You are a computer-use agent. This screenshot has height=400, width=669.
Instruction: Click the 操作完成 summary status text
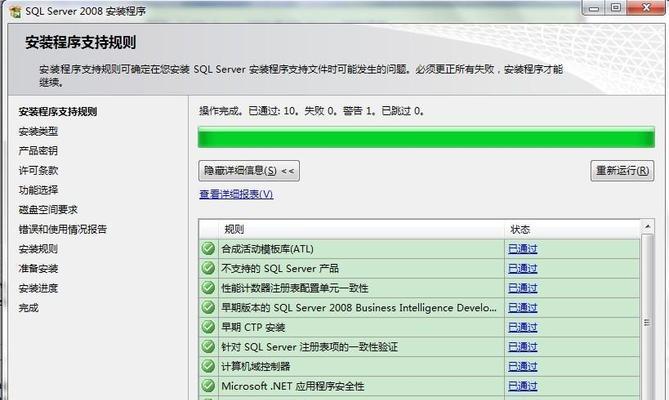311,111
